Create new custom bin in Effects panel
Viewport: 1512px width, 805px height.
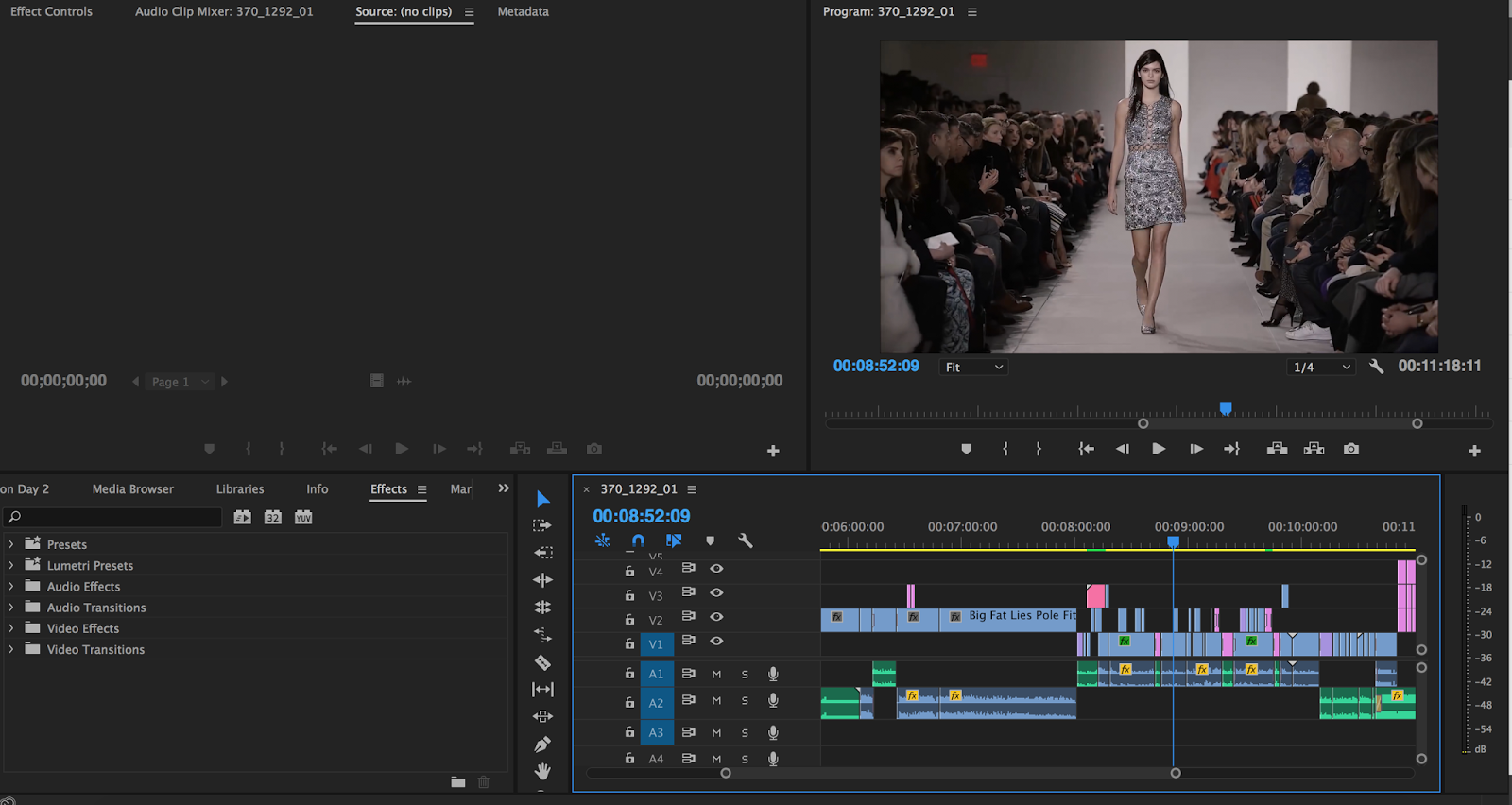point(458,781)
